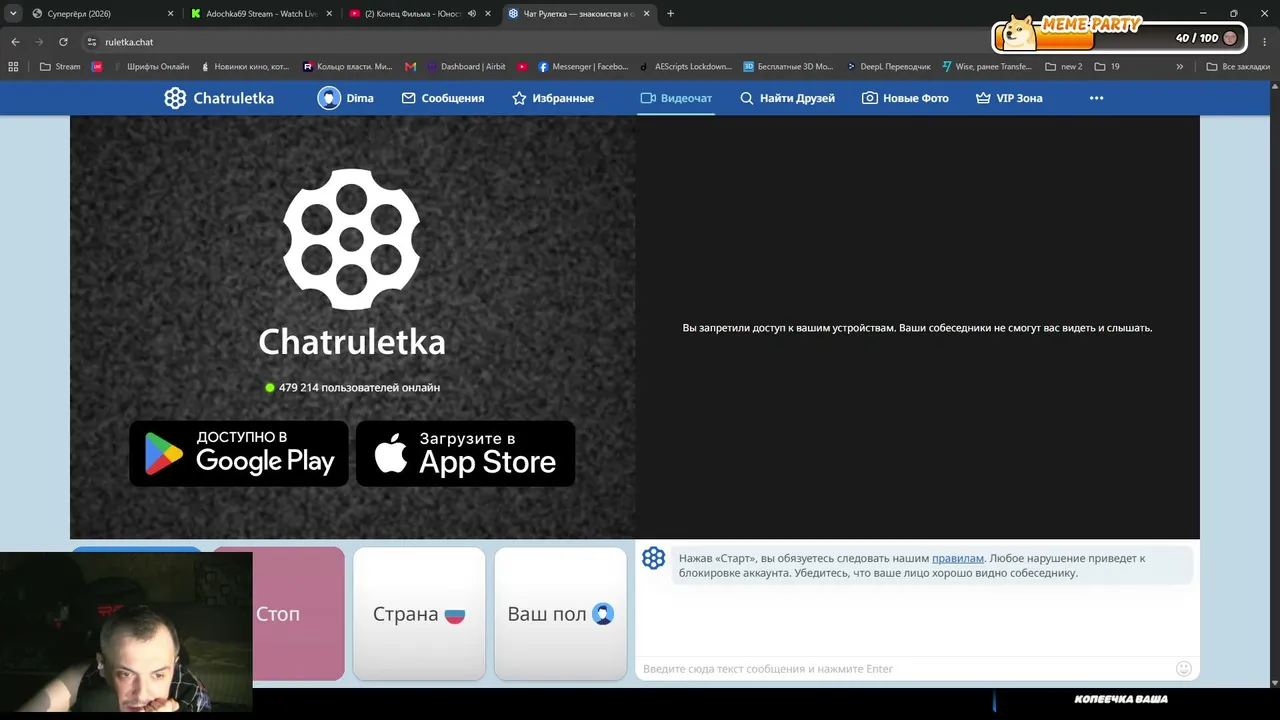Click the Chatruletka revolver logo in navbar

coord(175,98)
